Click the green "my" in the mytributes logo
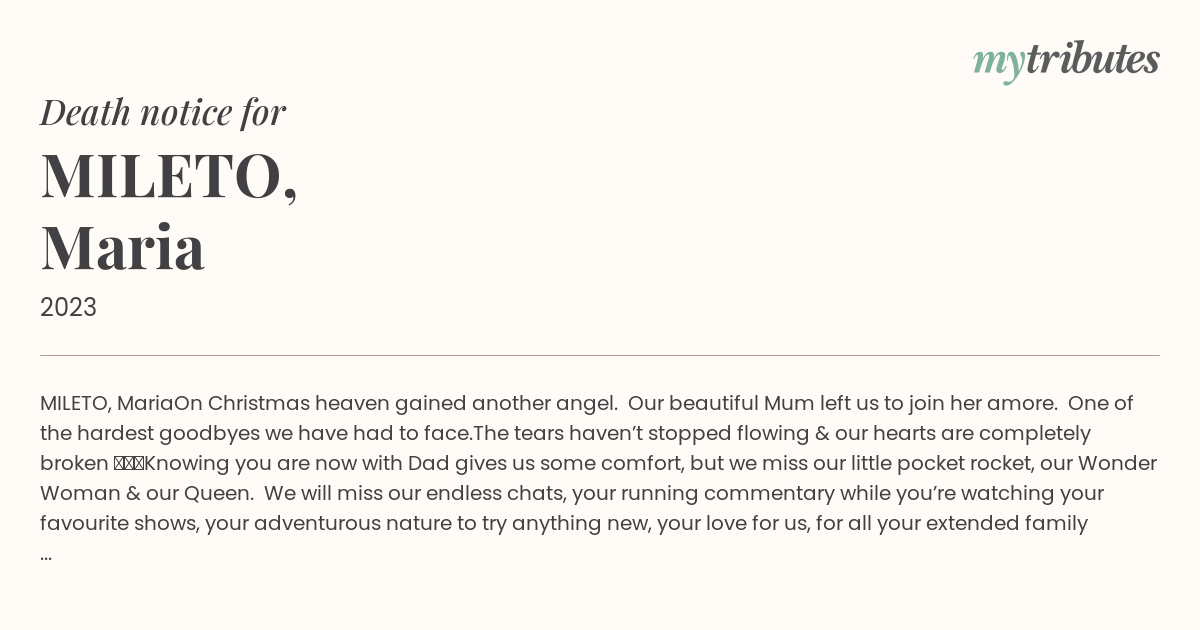The height and width of the screenshot is (630, 1200). click(x=998, y=62)
